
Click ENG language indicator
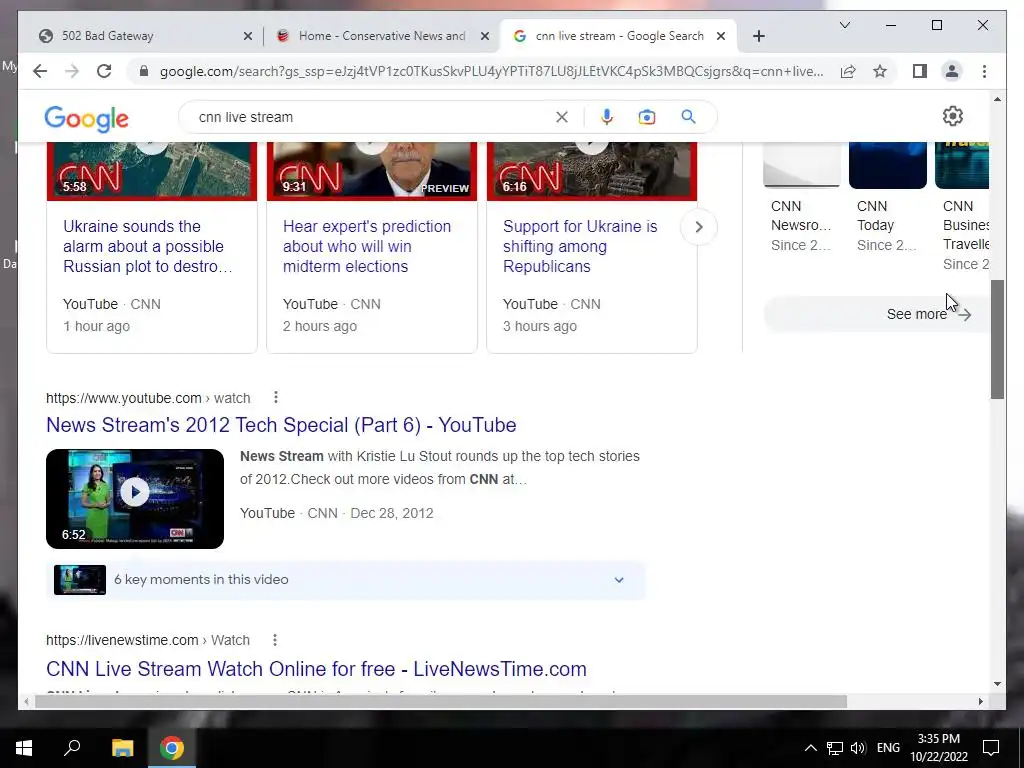[x=888, y=748]
